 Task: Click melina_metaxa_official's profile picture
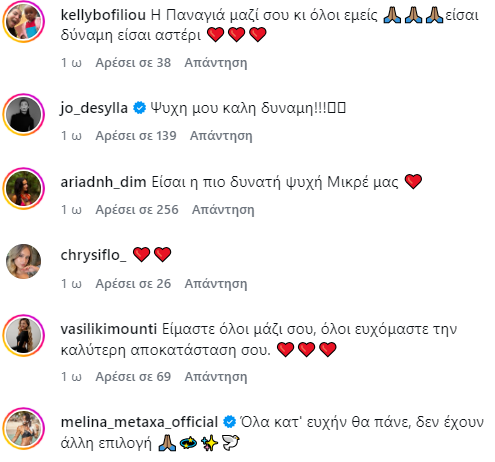click(23, 428)
